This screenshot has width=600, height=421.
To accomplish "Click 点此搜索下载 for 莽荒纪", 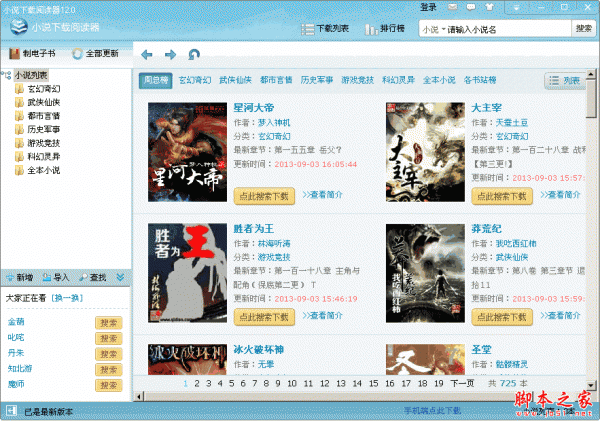I will click(502, 317).
